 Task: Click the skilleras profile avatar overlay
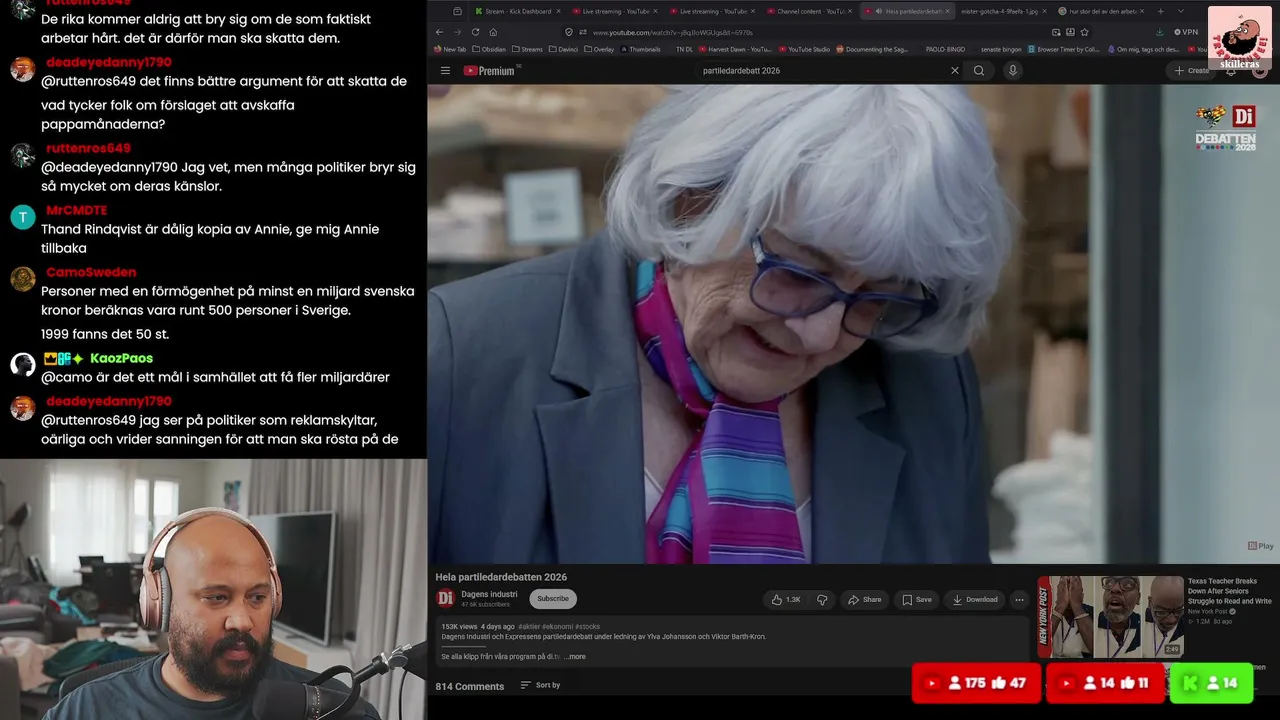point(1239,40)
